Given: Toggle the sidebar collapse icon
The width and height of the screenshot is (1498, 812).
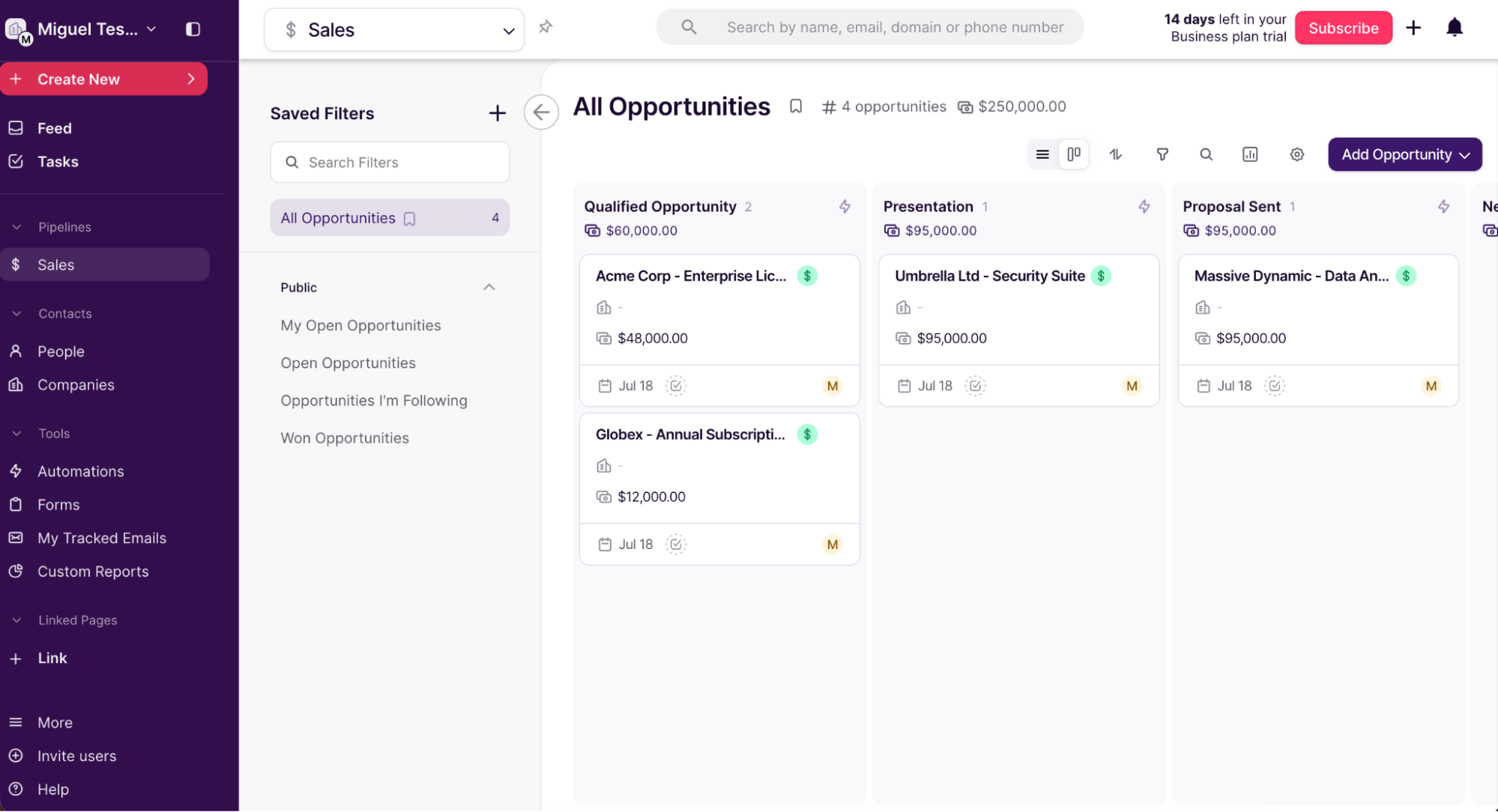Looking at the screenshot, I should pyautogui.click(x=193, y=29).
